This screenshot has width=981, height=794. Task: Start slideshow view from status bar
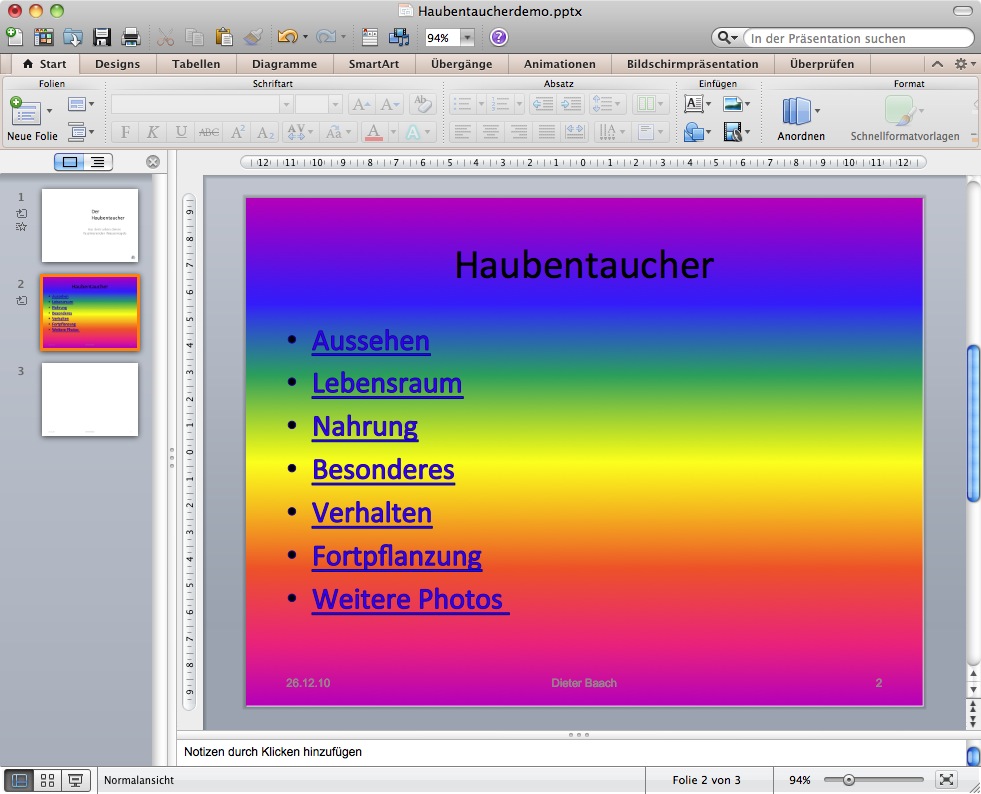coord(75,780)
